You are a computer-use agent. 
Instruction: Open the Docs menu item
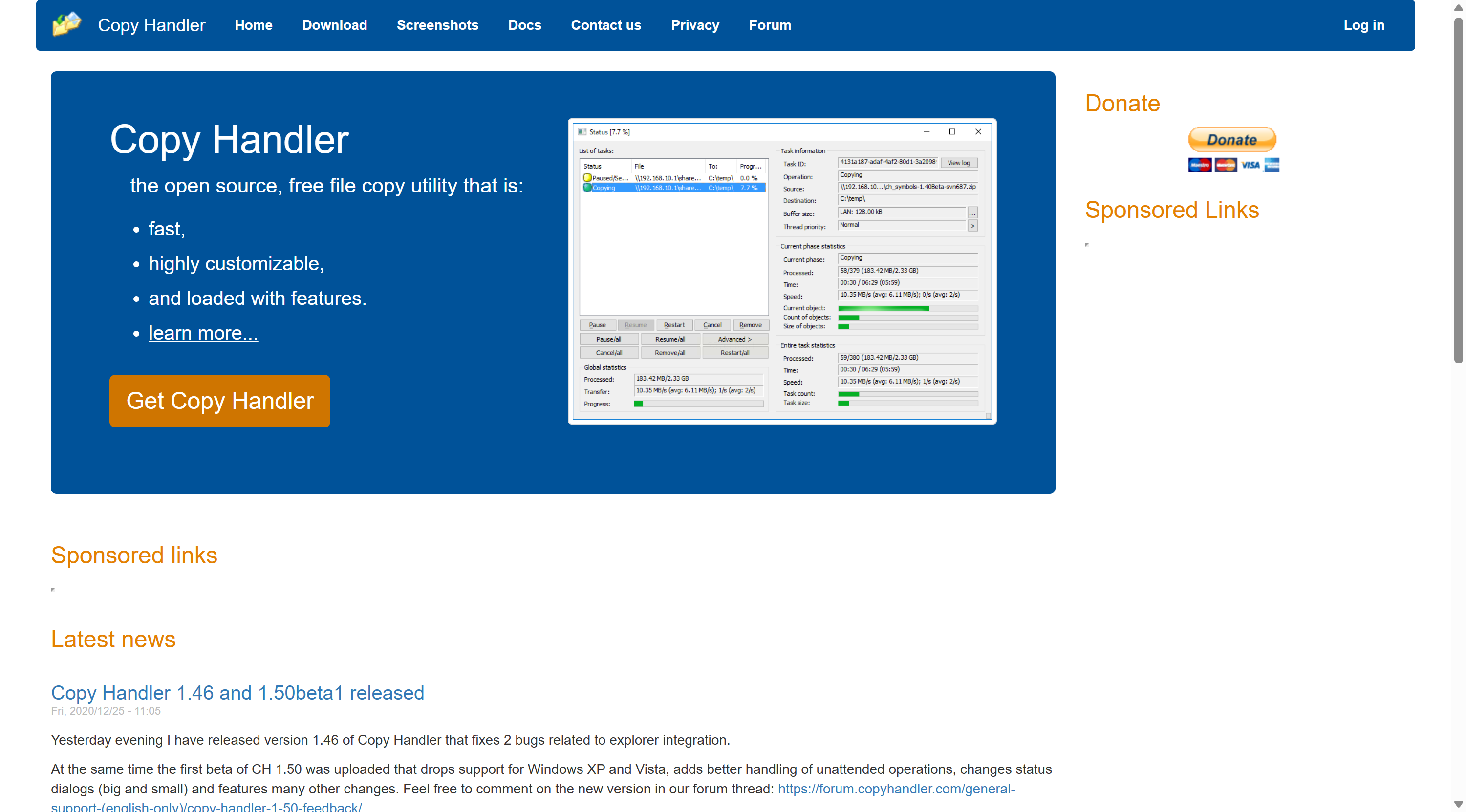click(525, 25)
